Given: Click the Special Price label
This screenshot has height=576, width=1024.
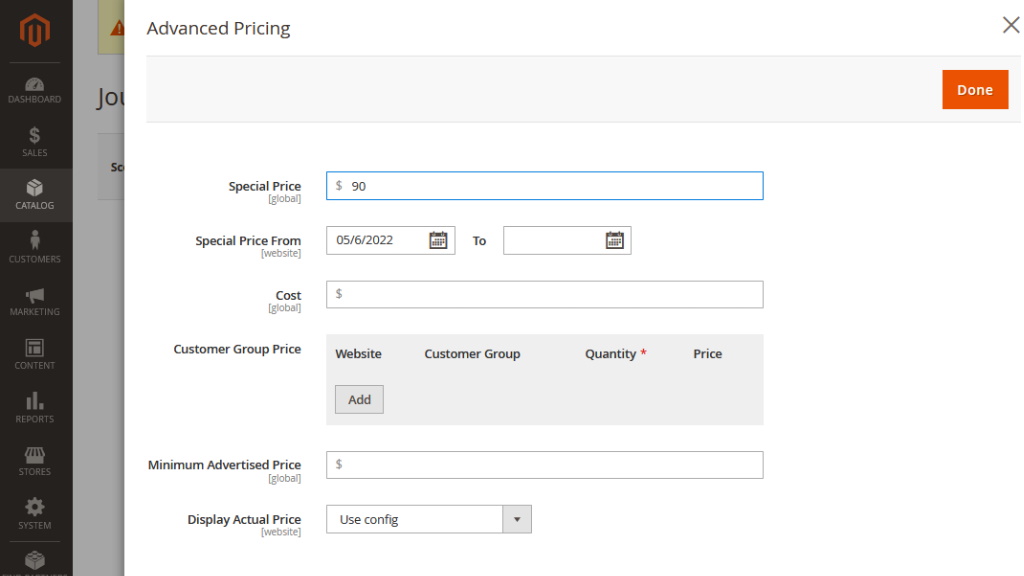Looking at the screenshot, I should point(264,186).
